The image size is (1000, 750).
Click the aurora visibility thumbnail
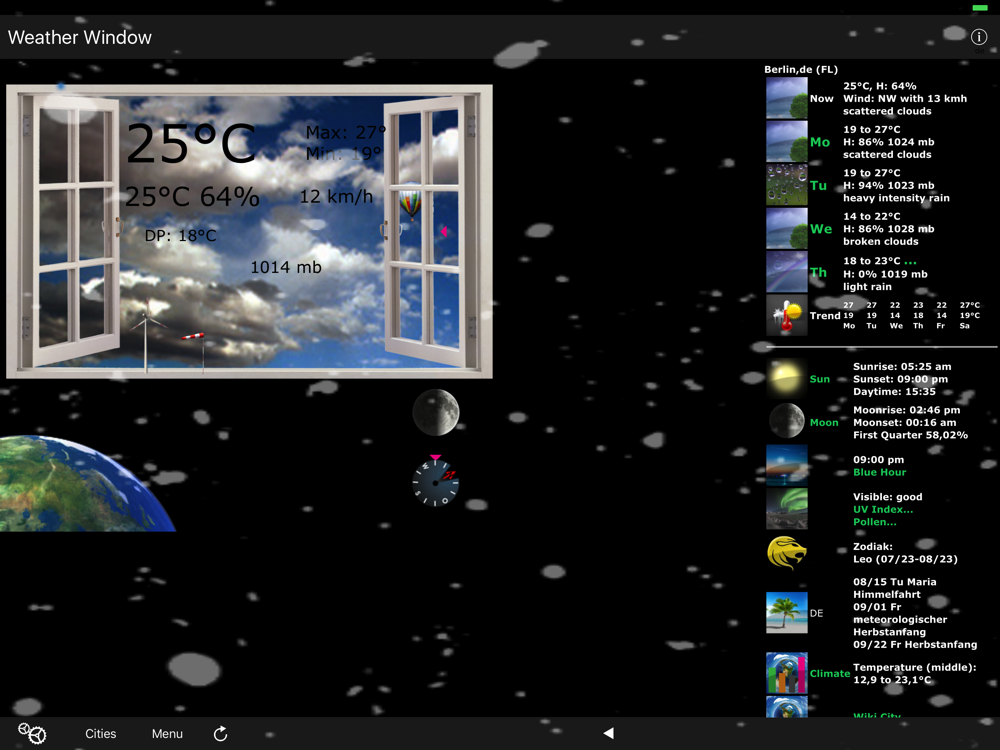[786, 508]
